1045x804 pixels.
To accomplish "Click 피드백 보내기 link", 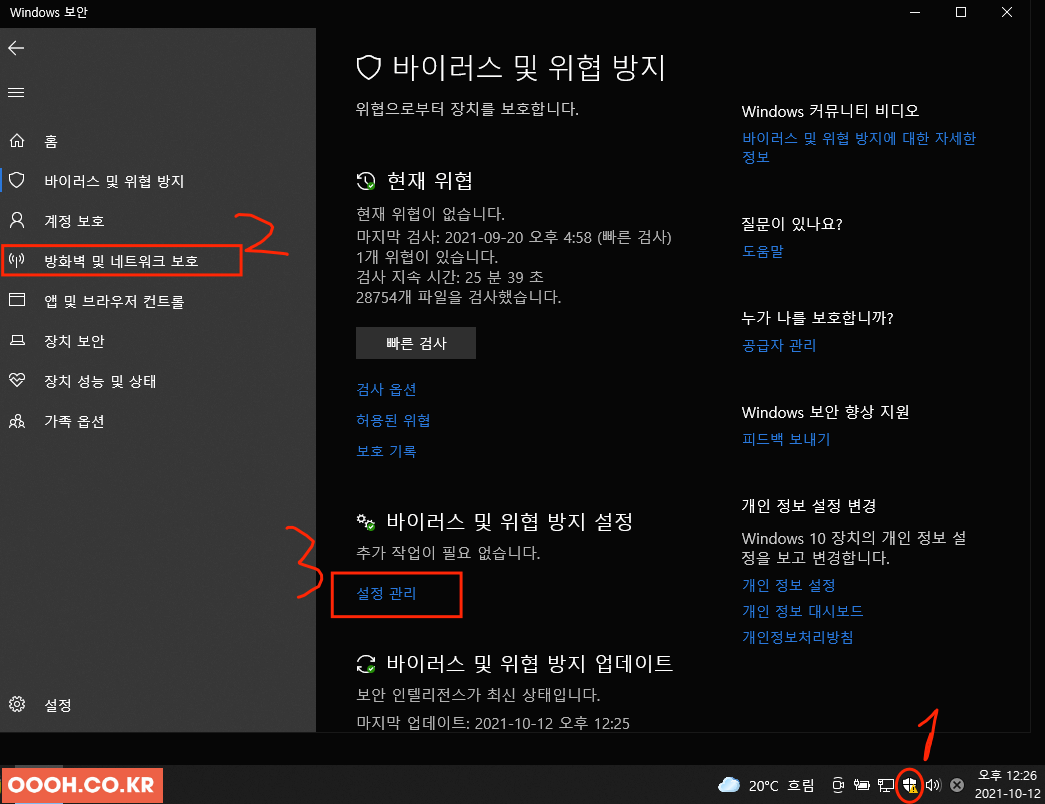I will [786, 439].
